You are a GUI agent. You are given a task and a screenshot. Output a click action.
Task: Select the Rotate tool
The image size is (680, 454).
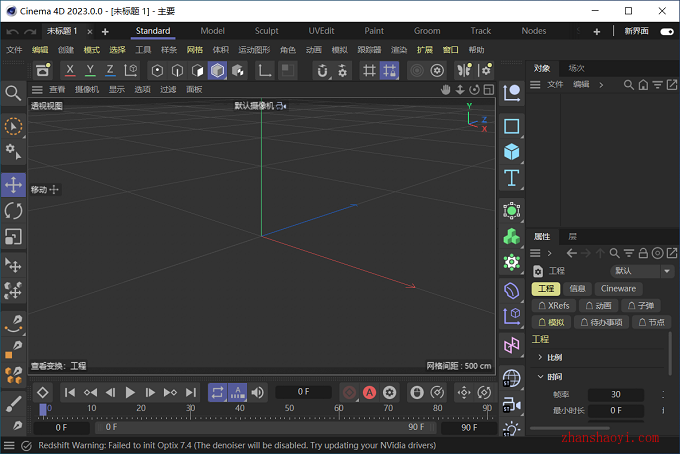13,211
